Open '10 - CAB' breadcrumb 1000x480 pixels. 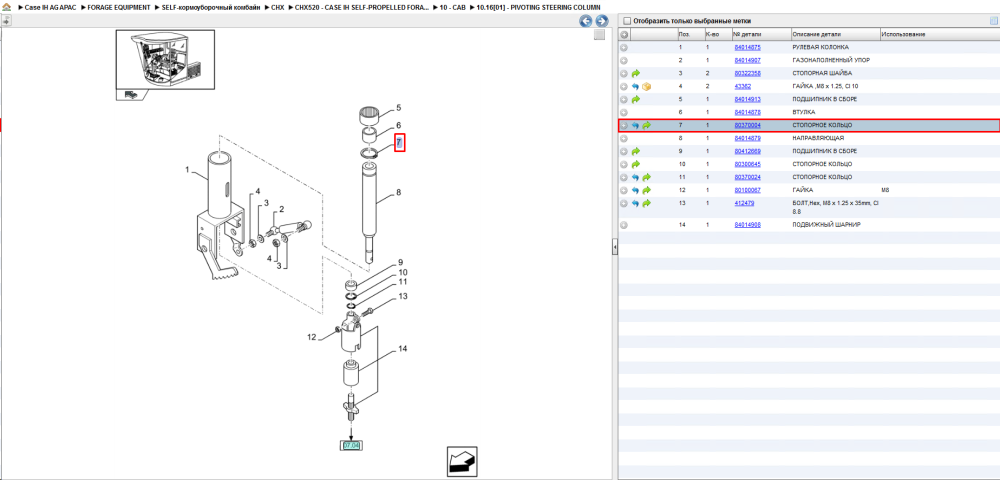453,7
